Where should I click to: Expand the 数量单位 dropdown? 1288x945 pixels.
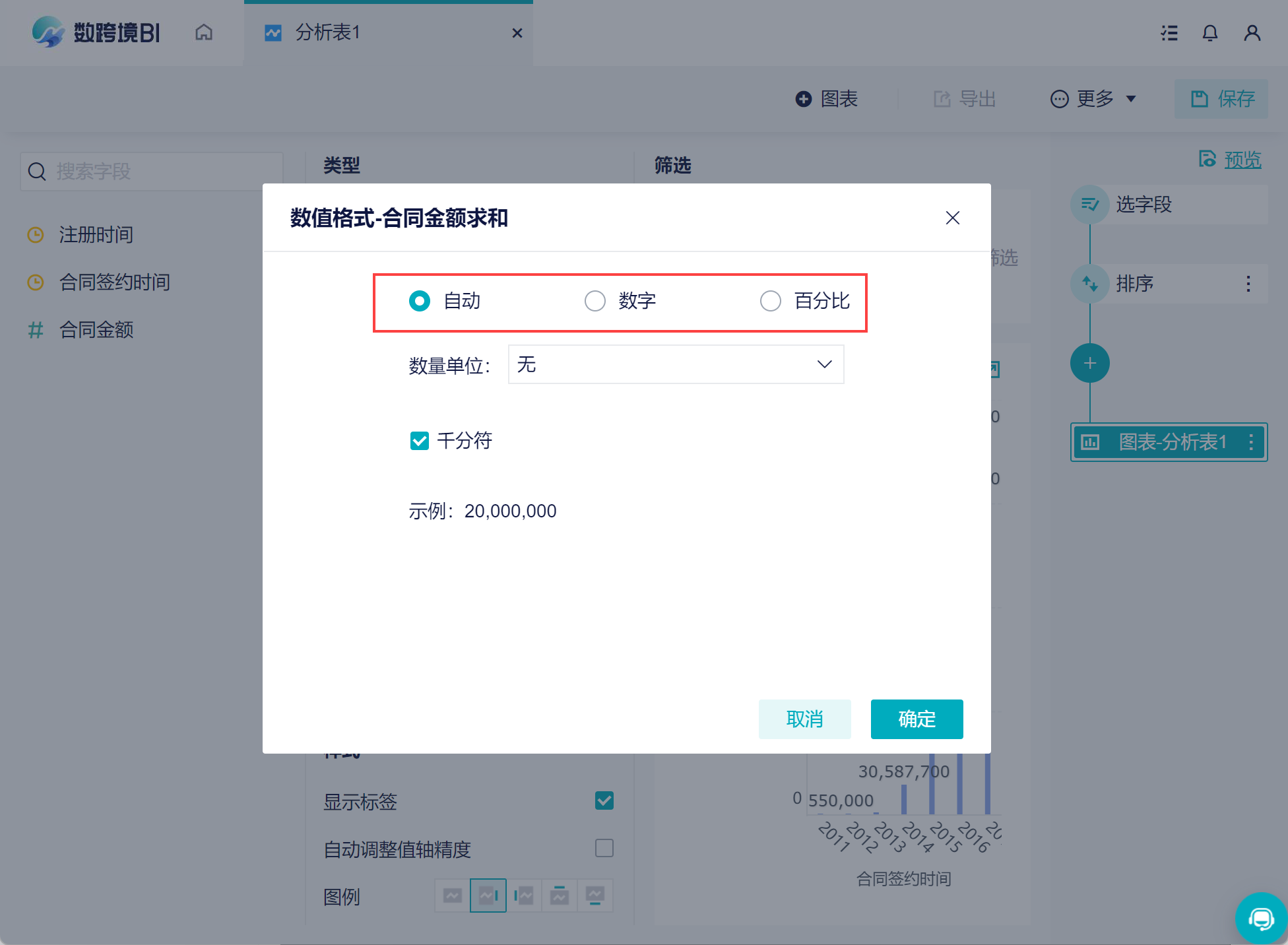tap(676, 364)
